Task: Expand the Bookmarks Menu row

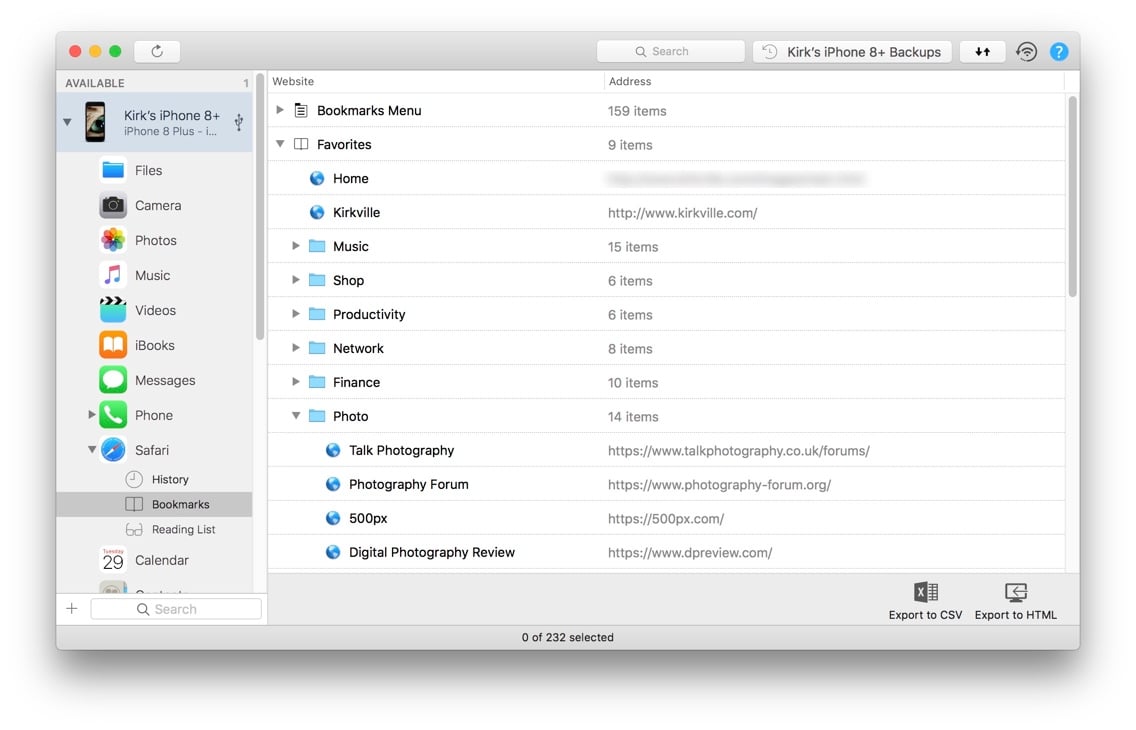Action: click(280, 110)
